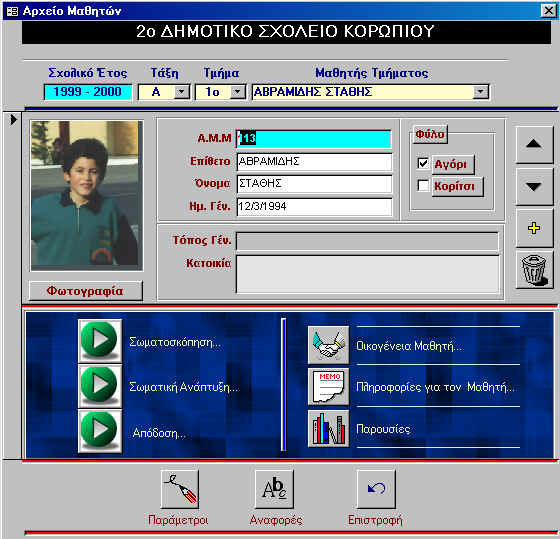Click the green play icon for Σωματοσκόπηση
560x539 pixels.
tap(100, 341)
